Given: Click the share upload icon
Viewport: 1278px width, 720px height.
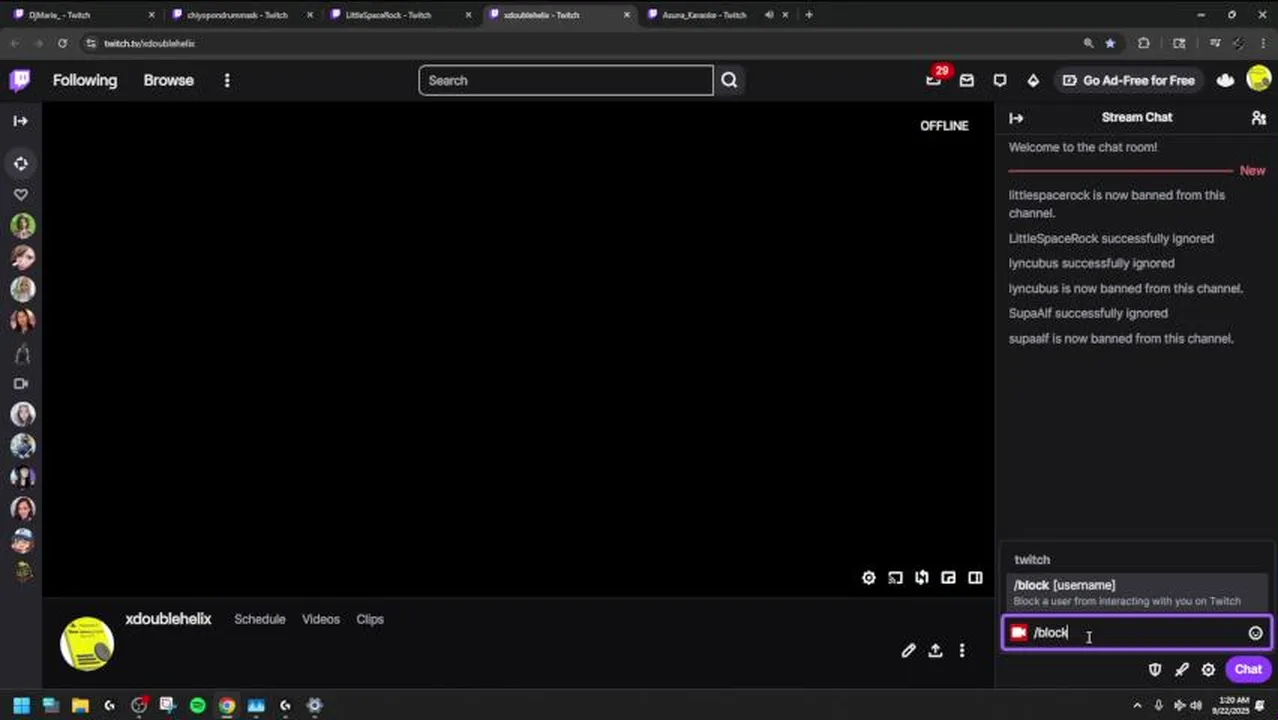Looking at the screenshot, I should point(935,651).
